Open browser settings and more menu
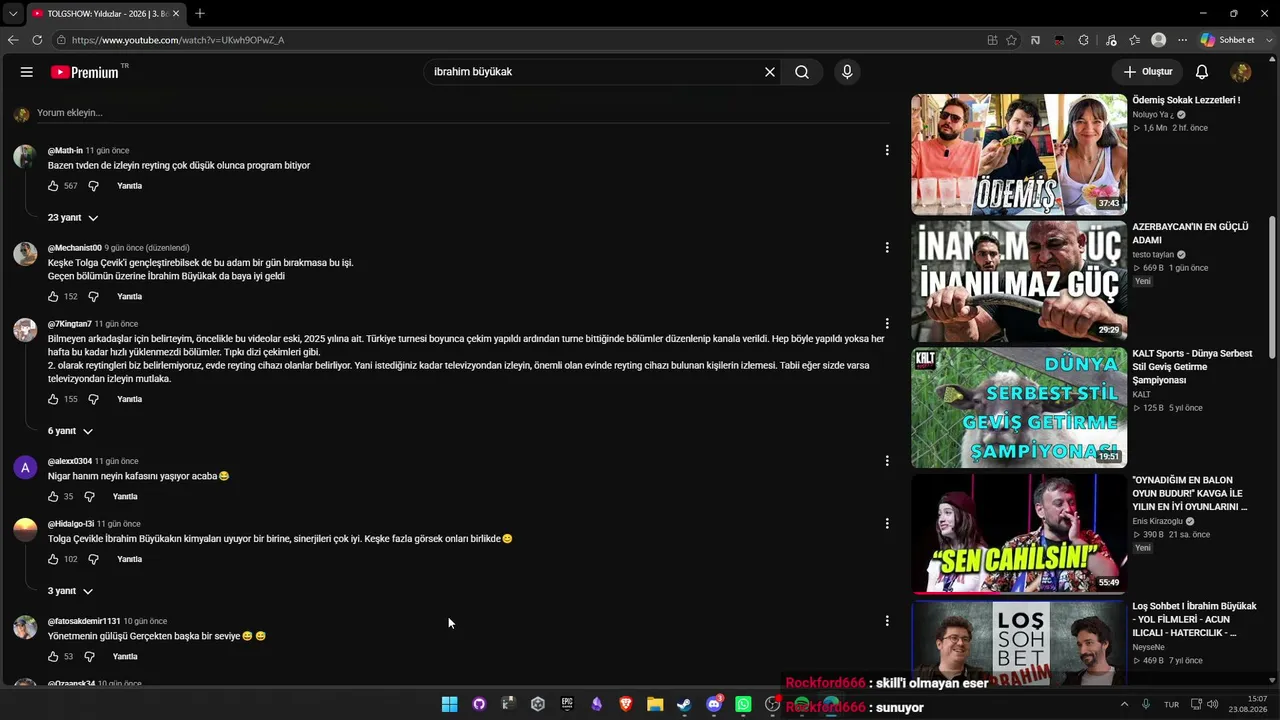 click(1182, 40)
